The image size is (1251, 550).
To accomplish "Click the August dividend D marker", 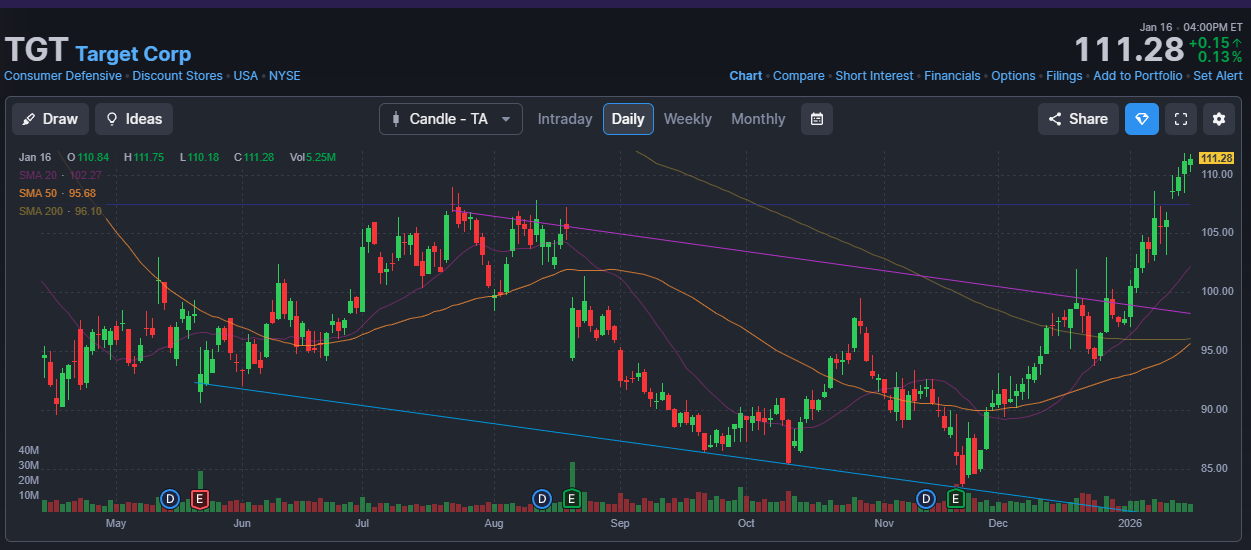I will tap(542, 498).
